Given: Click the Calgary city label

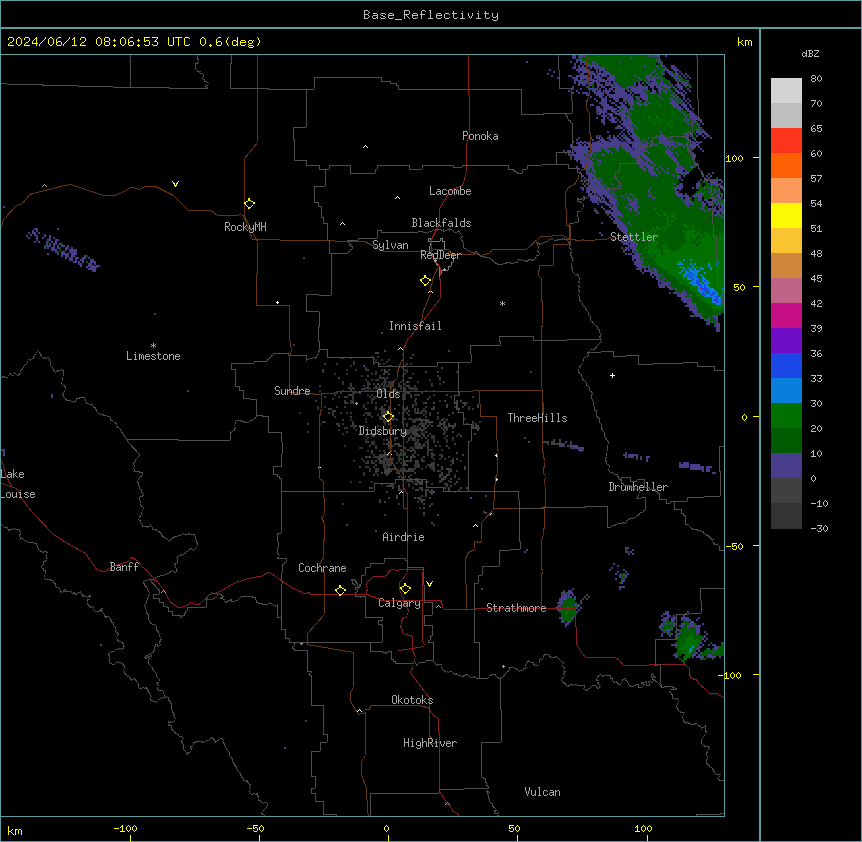Looking at the screenshot, I should click(399, 603).
